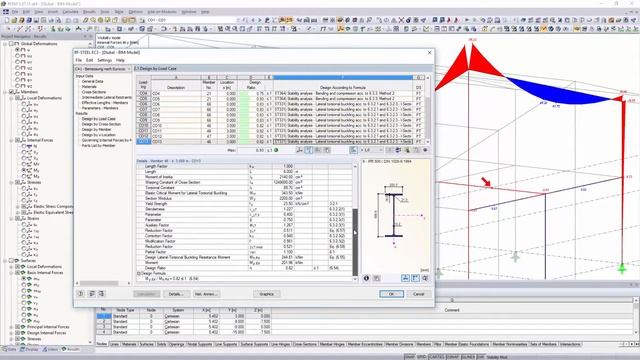
Task: Collapse Internal Forces node under Members
Action: coord(11,140)
